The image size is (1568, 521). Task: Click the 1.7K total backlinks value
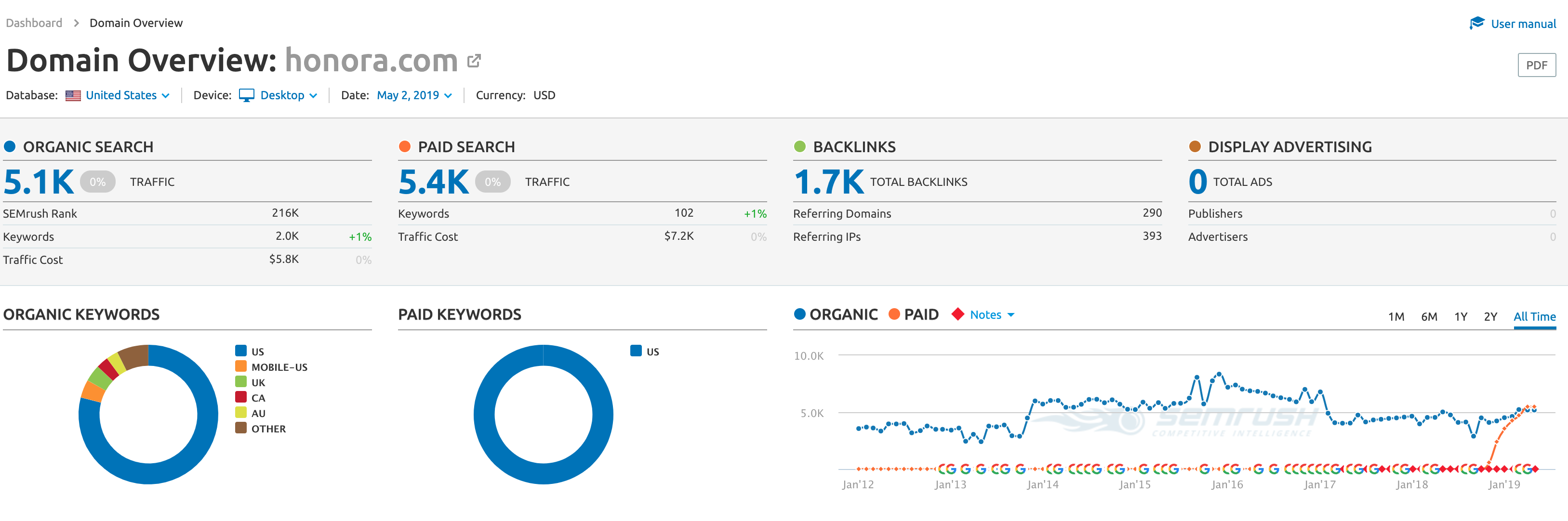tap(828, 182)
